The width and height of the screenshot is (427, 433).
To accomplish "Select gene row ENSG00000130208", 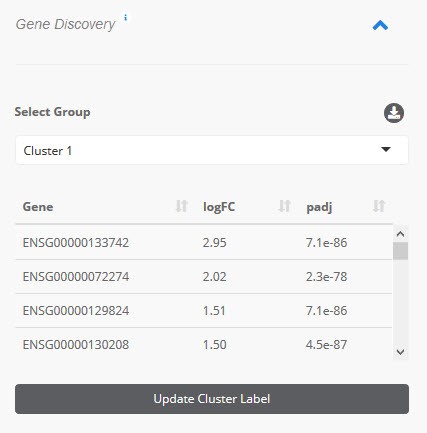I will pyautogui.click(x=204, y=344).
